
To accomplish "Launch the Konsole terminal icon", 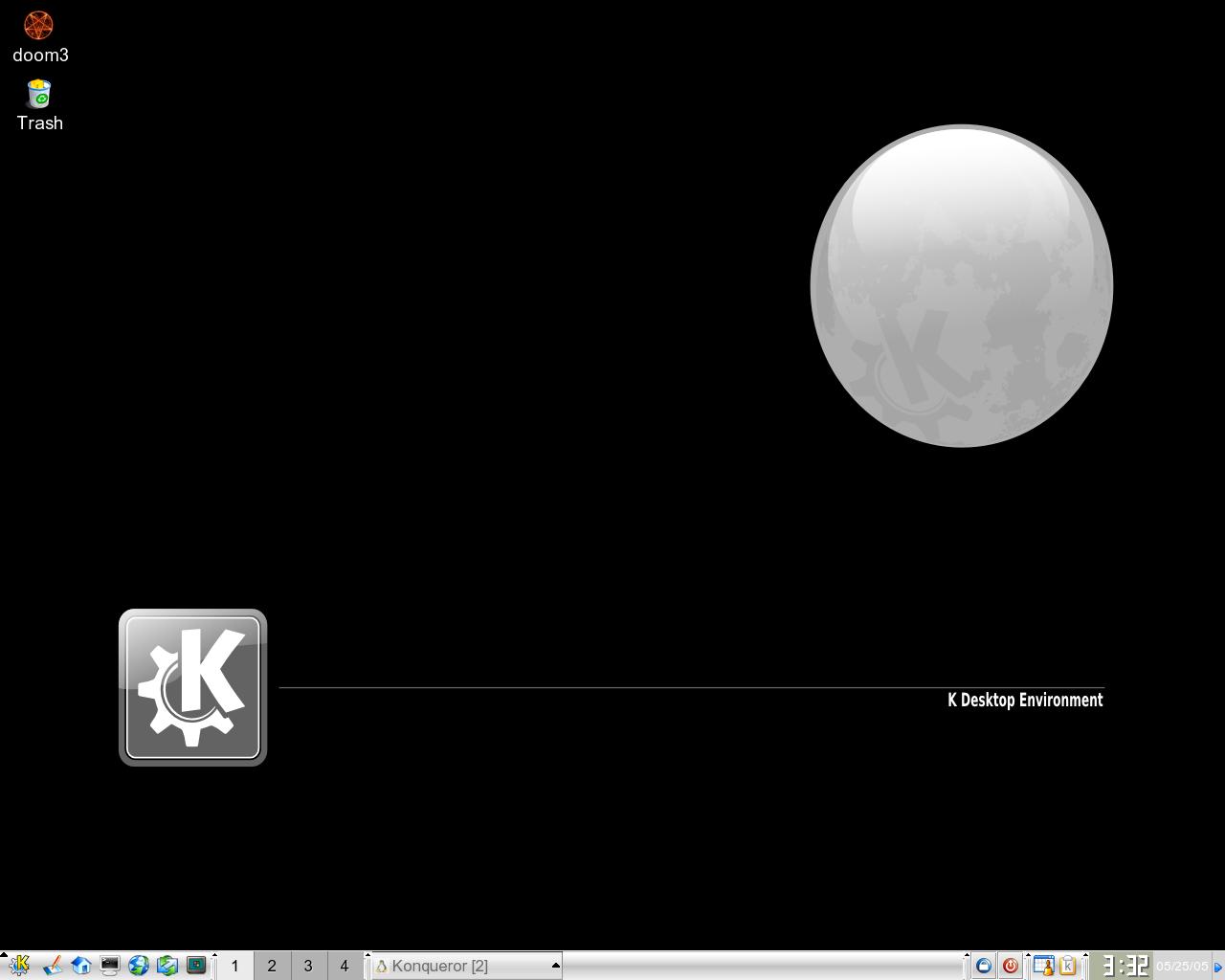I will tap(110, 966).
